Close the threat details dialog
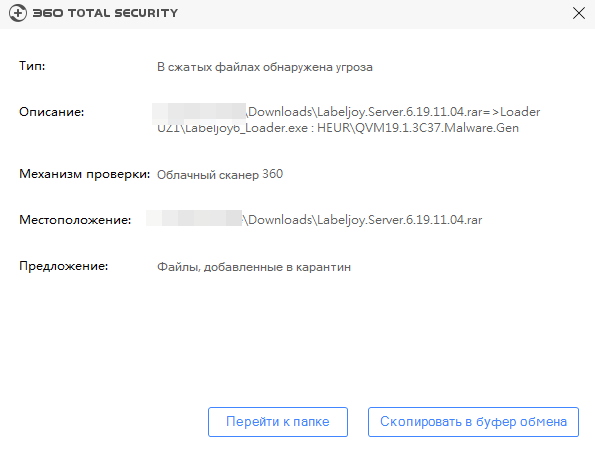Screen dimensions: 595x455 pyautogui.click(x=579, y=13)
